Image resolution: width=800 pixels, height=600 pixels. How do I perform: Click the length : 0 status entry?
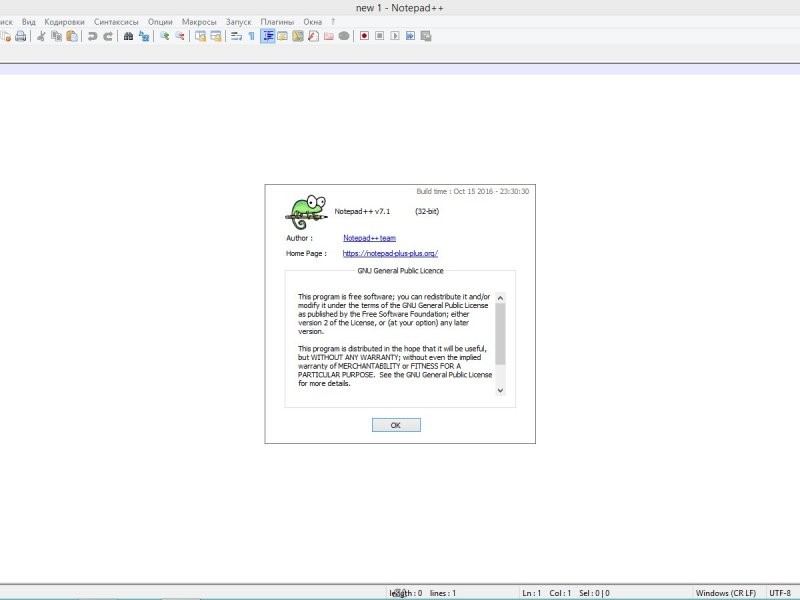(x=406, y=593)
